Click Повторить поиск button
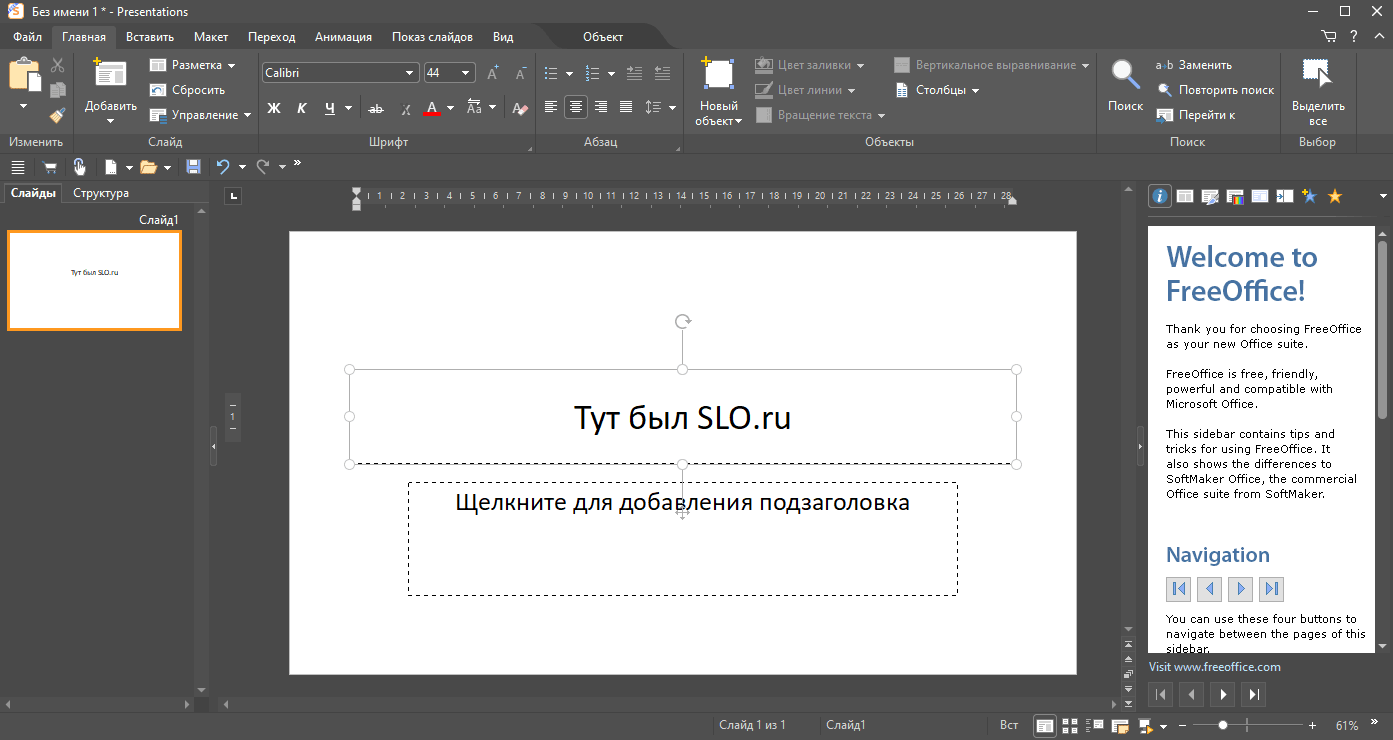The width and height of the screenshot is (1393, 740). [x=1215, y=90]
